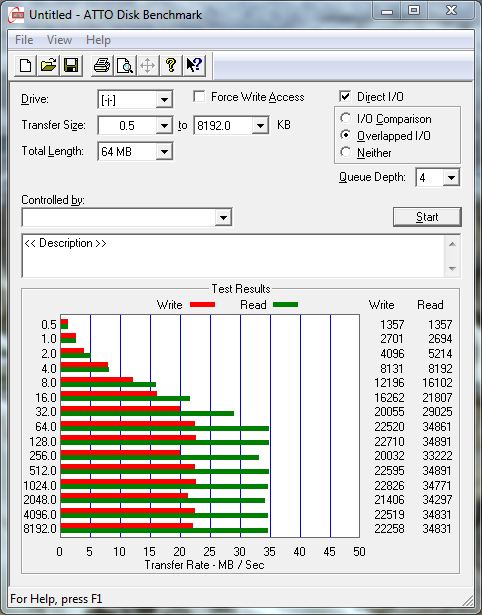Click the New document toolbar icon
This screenshot has width=482, height=615.
[25, 65]
